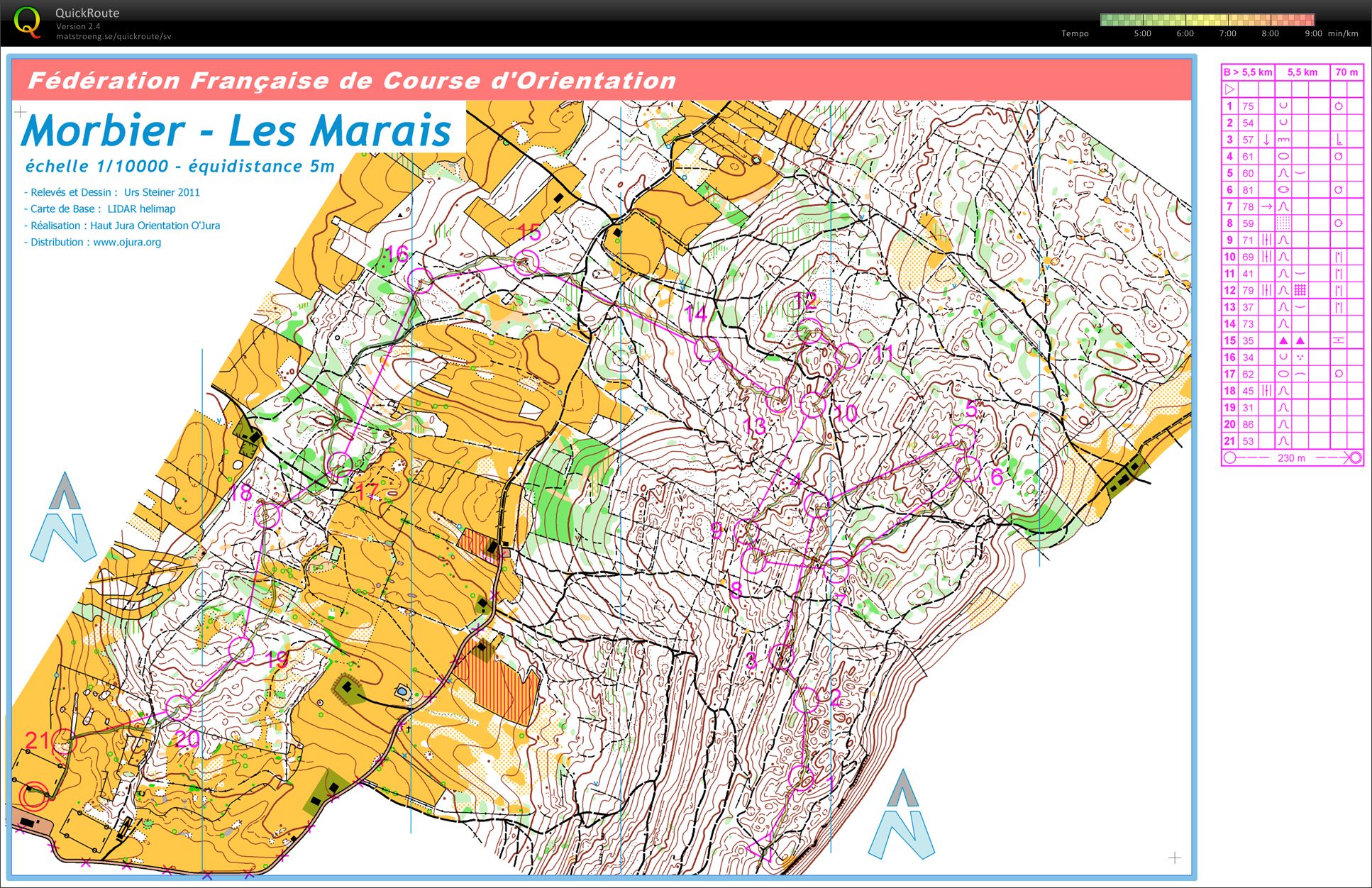Click the '230 m' finish distance text
The width and height of the screenshot is (1372, 888).
(x=1291, y=458)
